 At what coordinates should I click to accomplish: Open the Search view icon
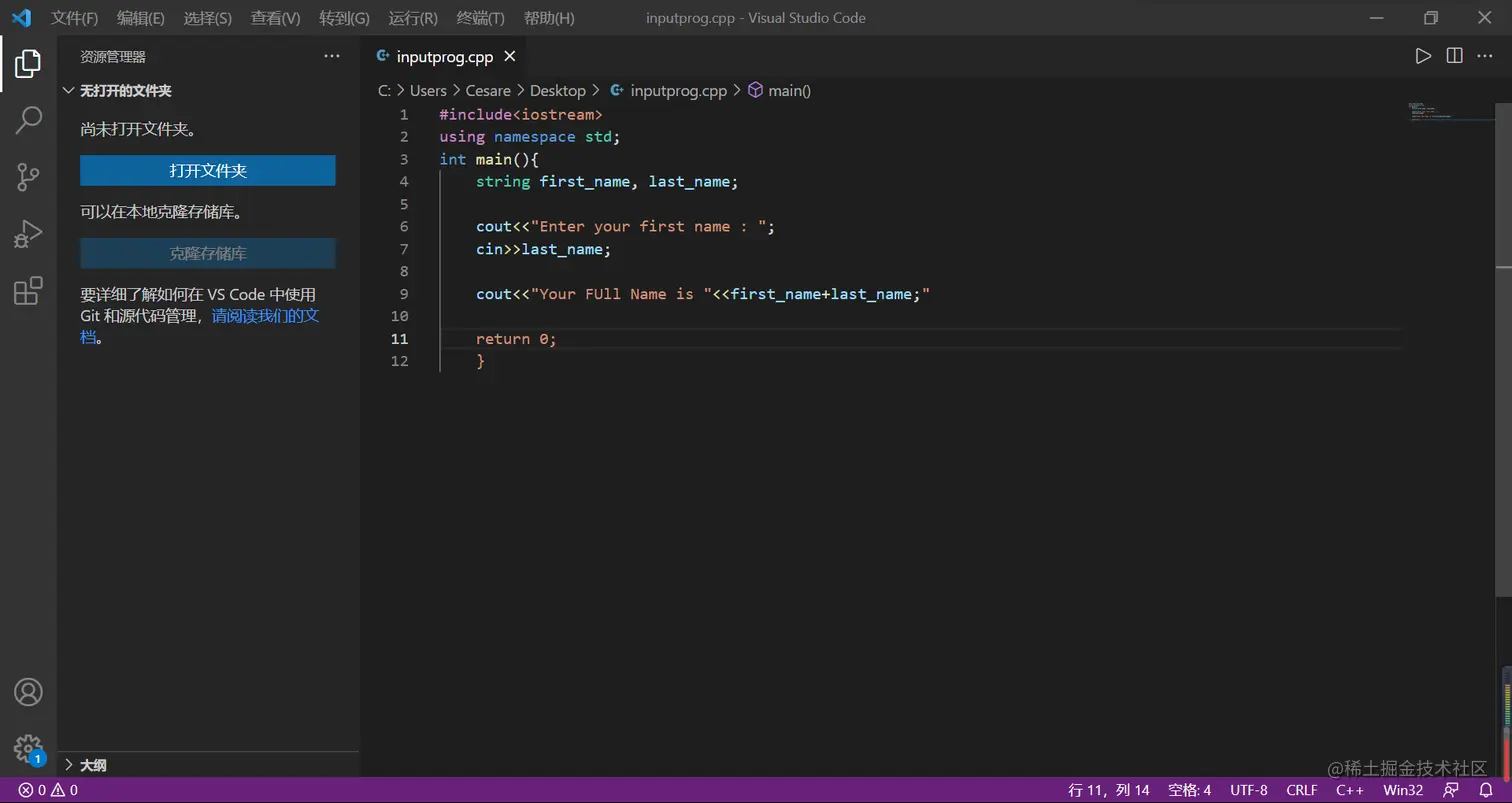(28, 120)
